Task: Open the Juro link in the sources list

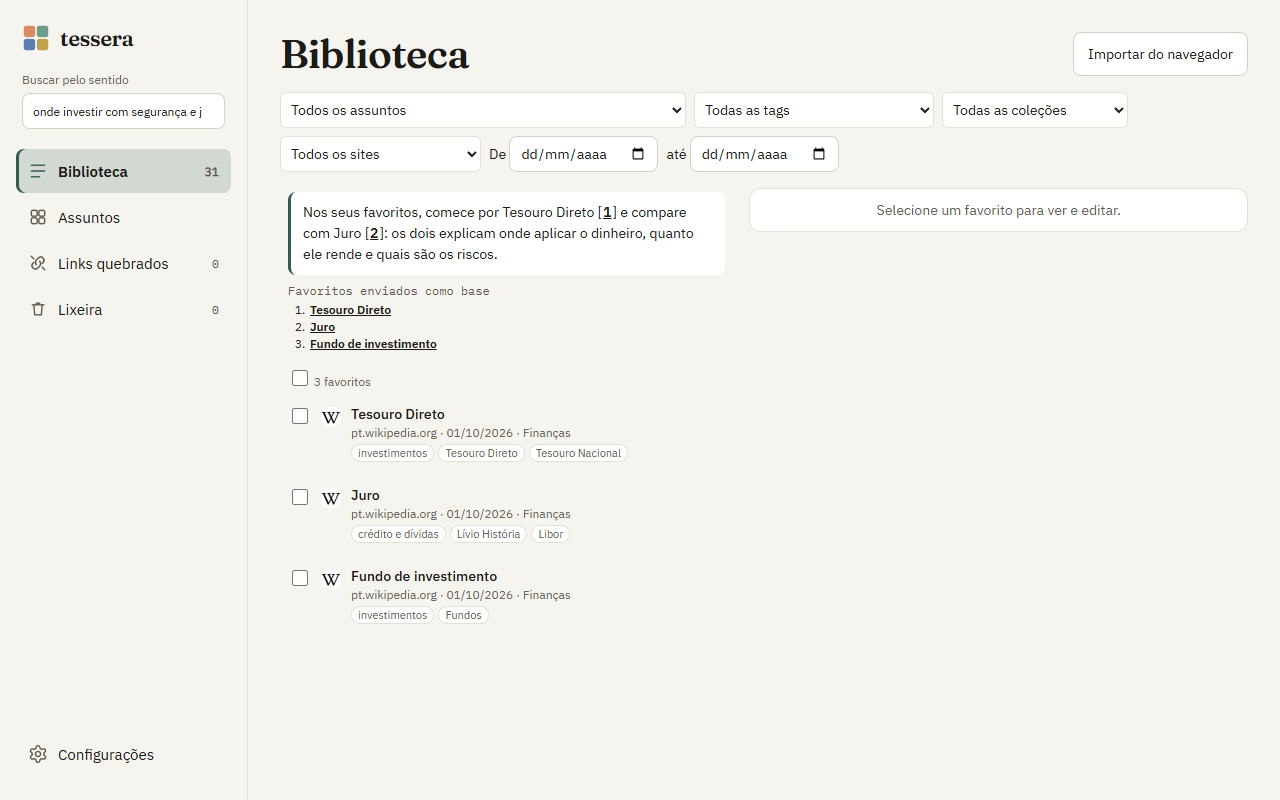Action: [x=322, y=327]
